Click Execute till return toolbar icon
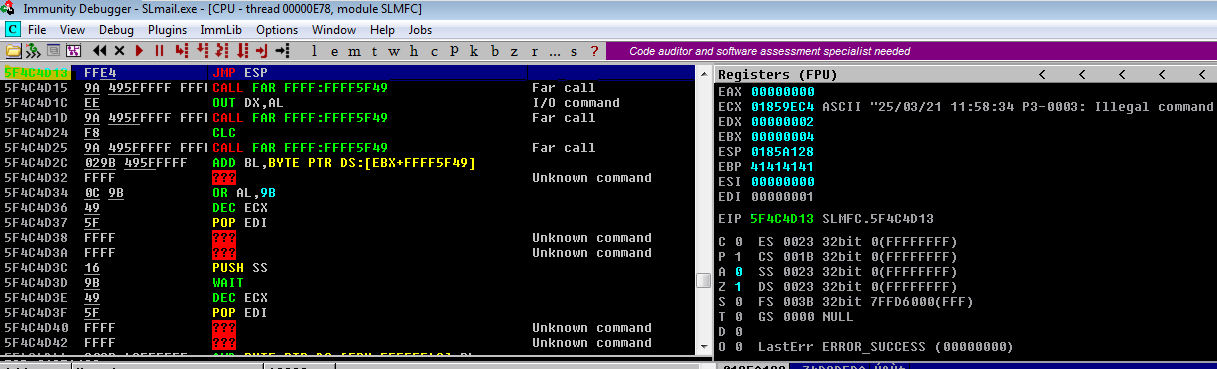The height and width of the screenshot is (369, 1217). point(262,50)
